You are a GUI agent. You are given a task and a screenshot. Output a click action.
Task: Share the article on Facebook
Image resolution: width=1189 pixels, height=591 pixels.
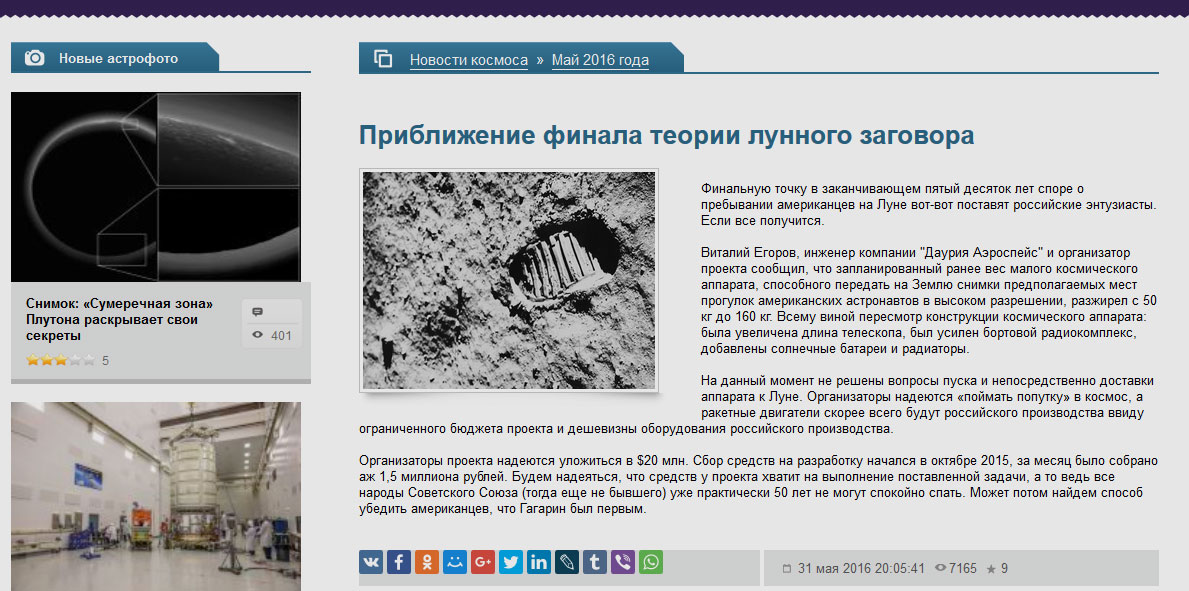click(x=399, y=562)
